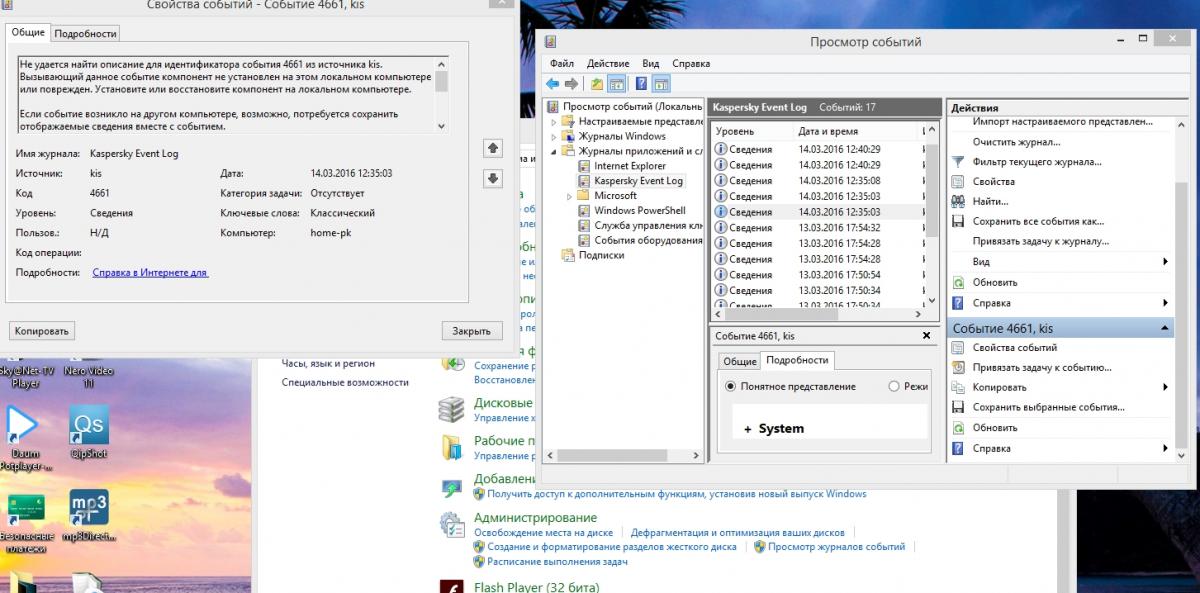Click the Копировать button
The height and width of the screenshot is (593, 1200).
(42, 331)
